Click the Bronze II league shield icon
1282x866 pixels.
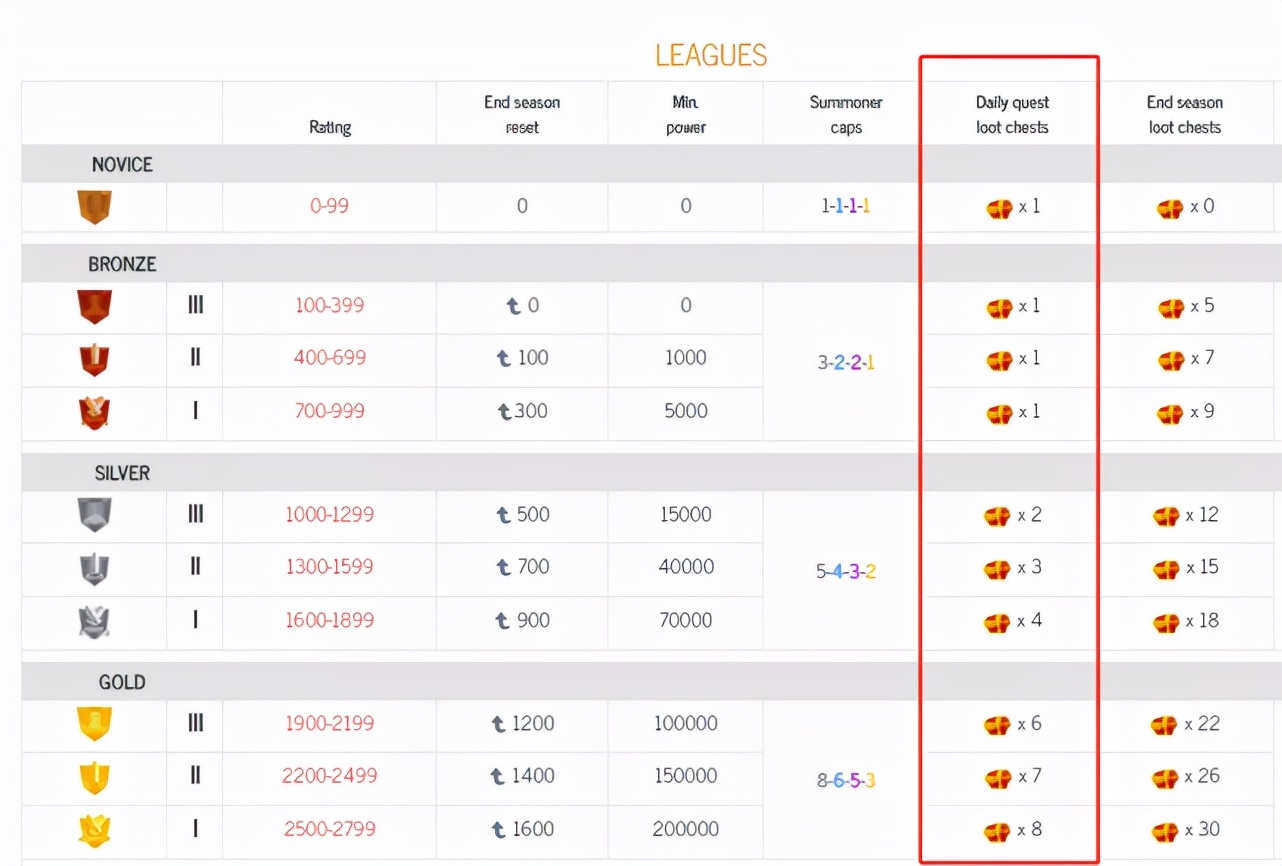point(94,359)
